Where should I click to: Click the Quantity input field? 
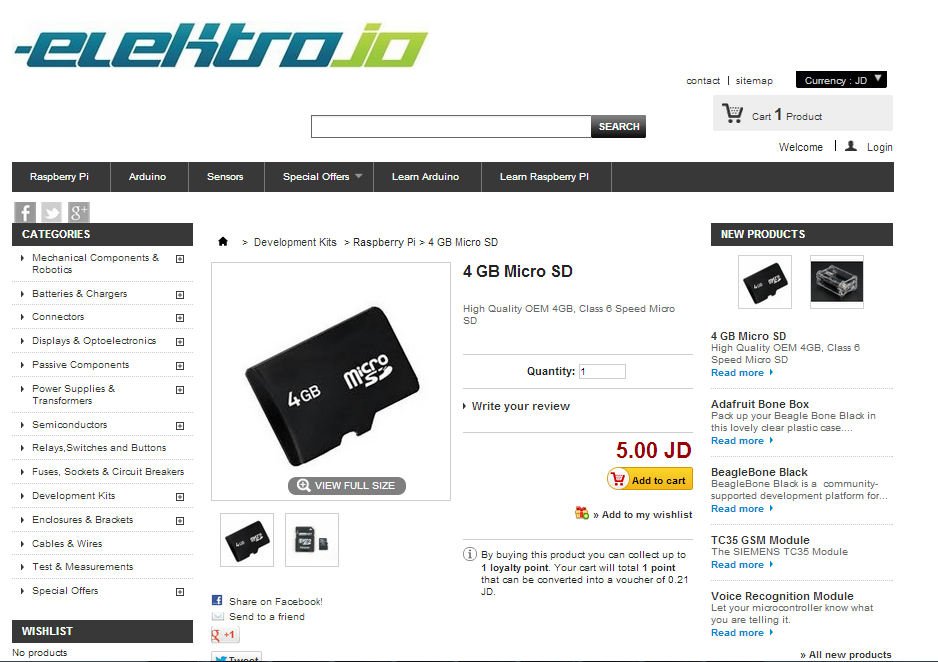602,371
